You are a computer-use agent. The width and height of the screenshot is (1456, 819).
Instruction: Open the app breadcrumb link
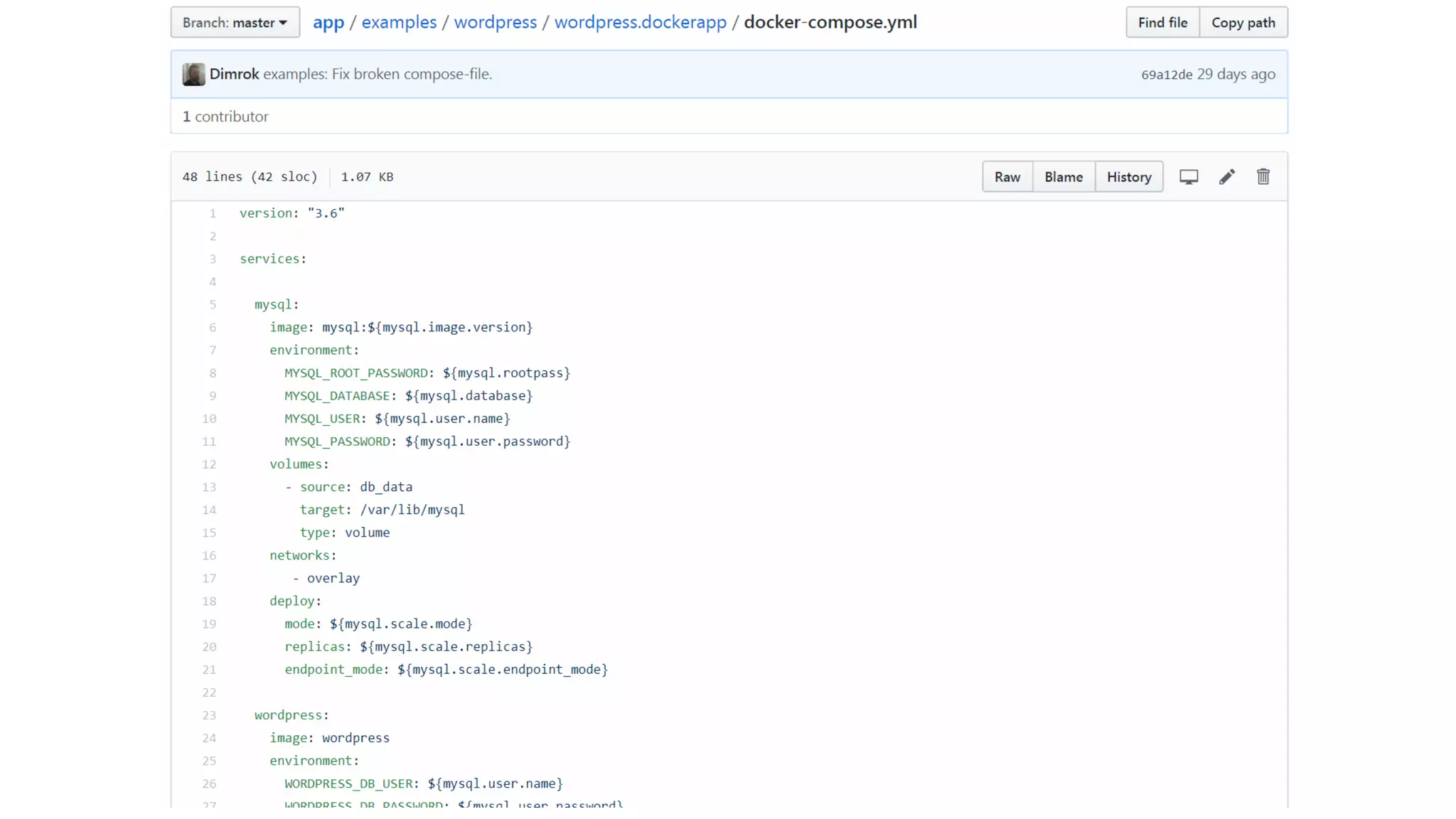(328, 22)
